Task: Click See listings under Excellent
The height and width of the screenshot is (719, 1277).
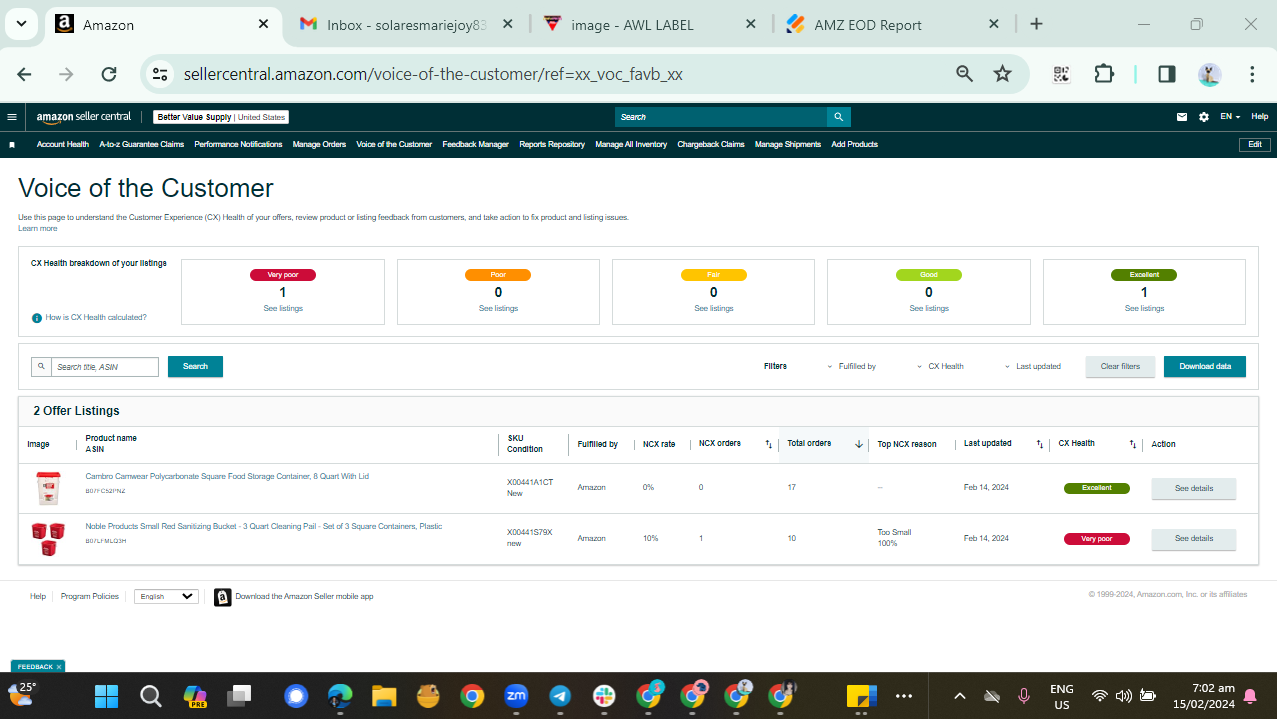Action: pos(1144,309)
